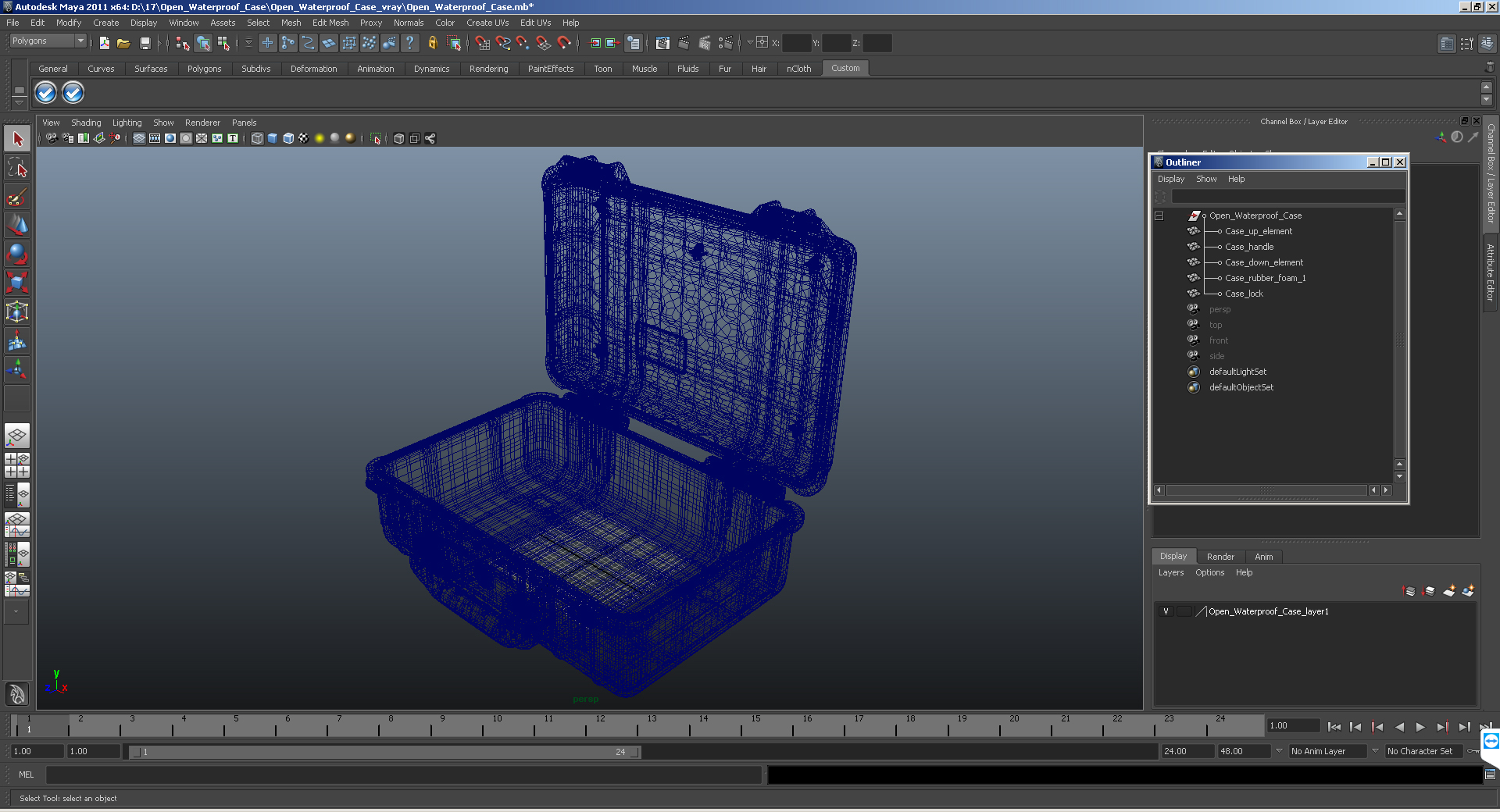
Task: Select defaultLightSet in the Outliner
Action: coord(1238,372)
